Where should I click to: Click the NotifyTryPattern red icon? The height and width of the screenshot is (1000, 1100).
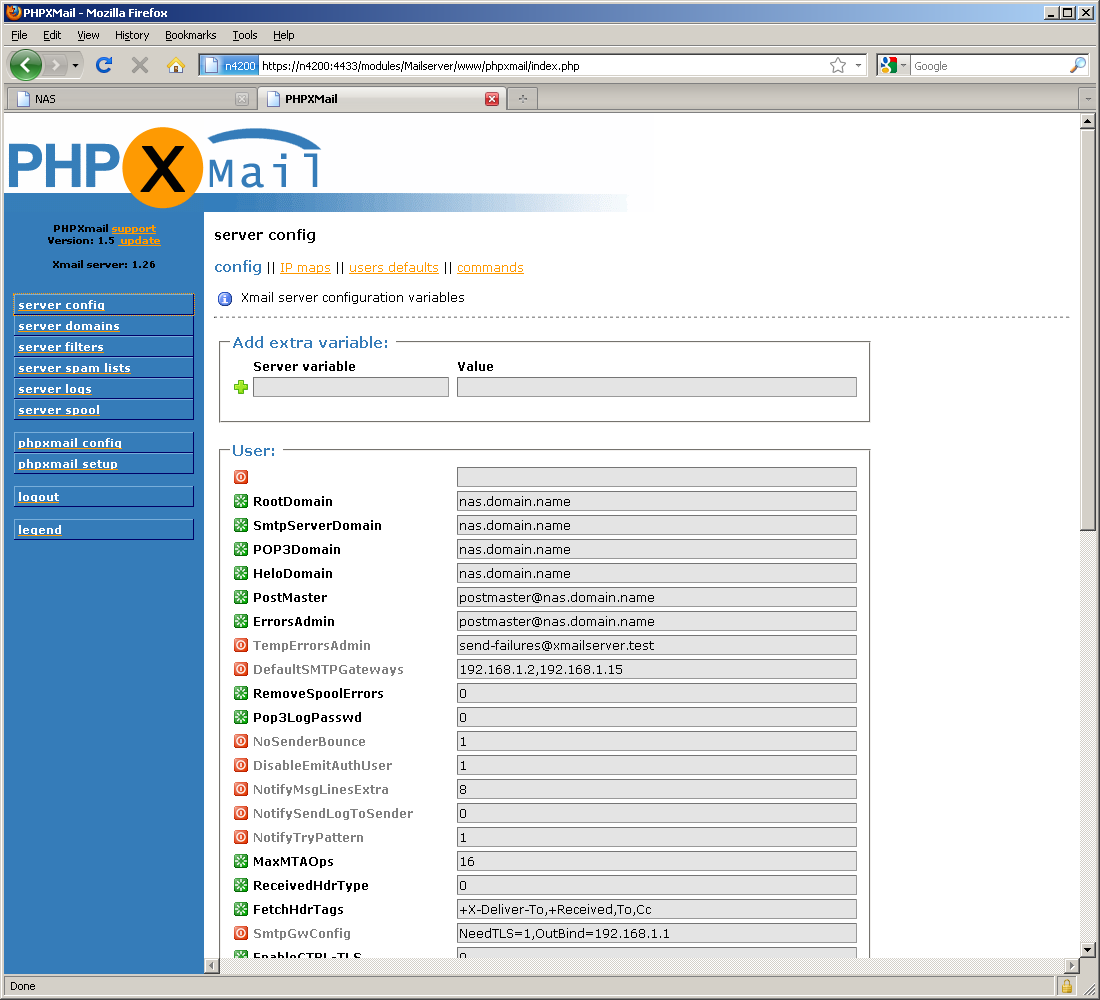coord(241,837)
